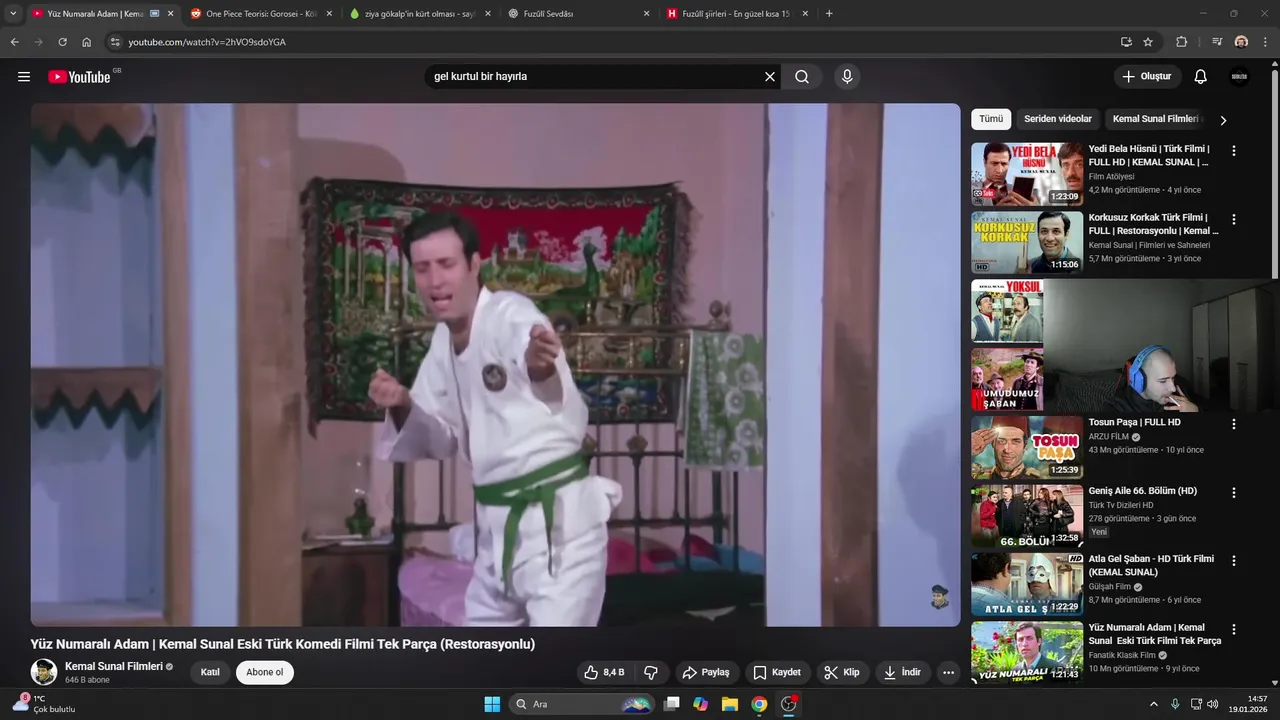Start voice search with the microphone
Image resolution: width=1280 pixels, height=720 pixels.
point(847,77)
